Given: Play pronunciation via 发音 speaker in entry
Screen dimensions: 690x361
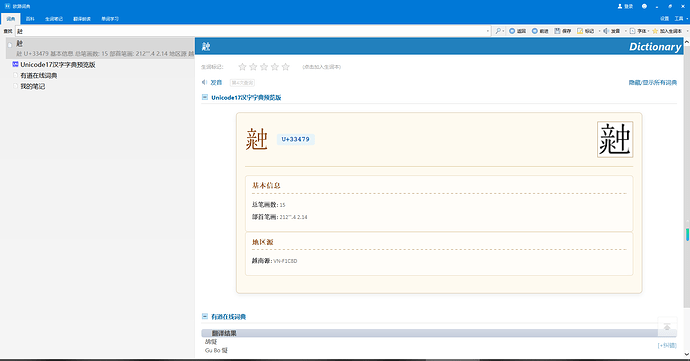Looking at the screenshot, I should pyautogui.click(x=204, y=82).
